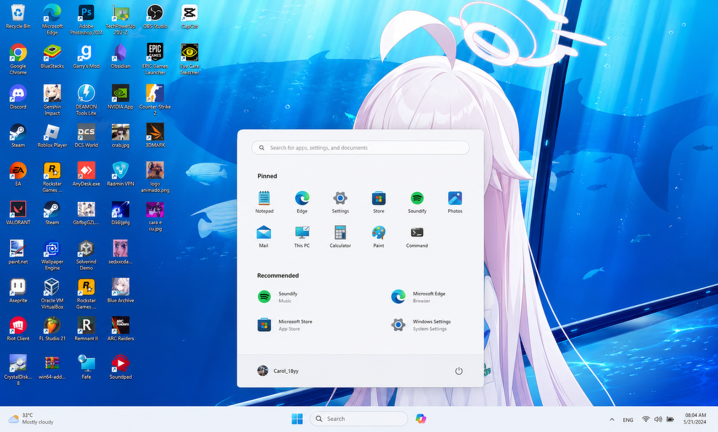Click the volume speaker tray icon
Image resolution: width=718 pixels, height=432 pixels.
[658, 419]
